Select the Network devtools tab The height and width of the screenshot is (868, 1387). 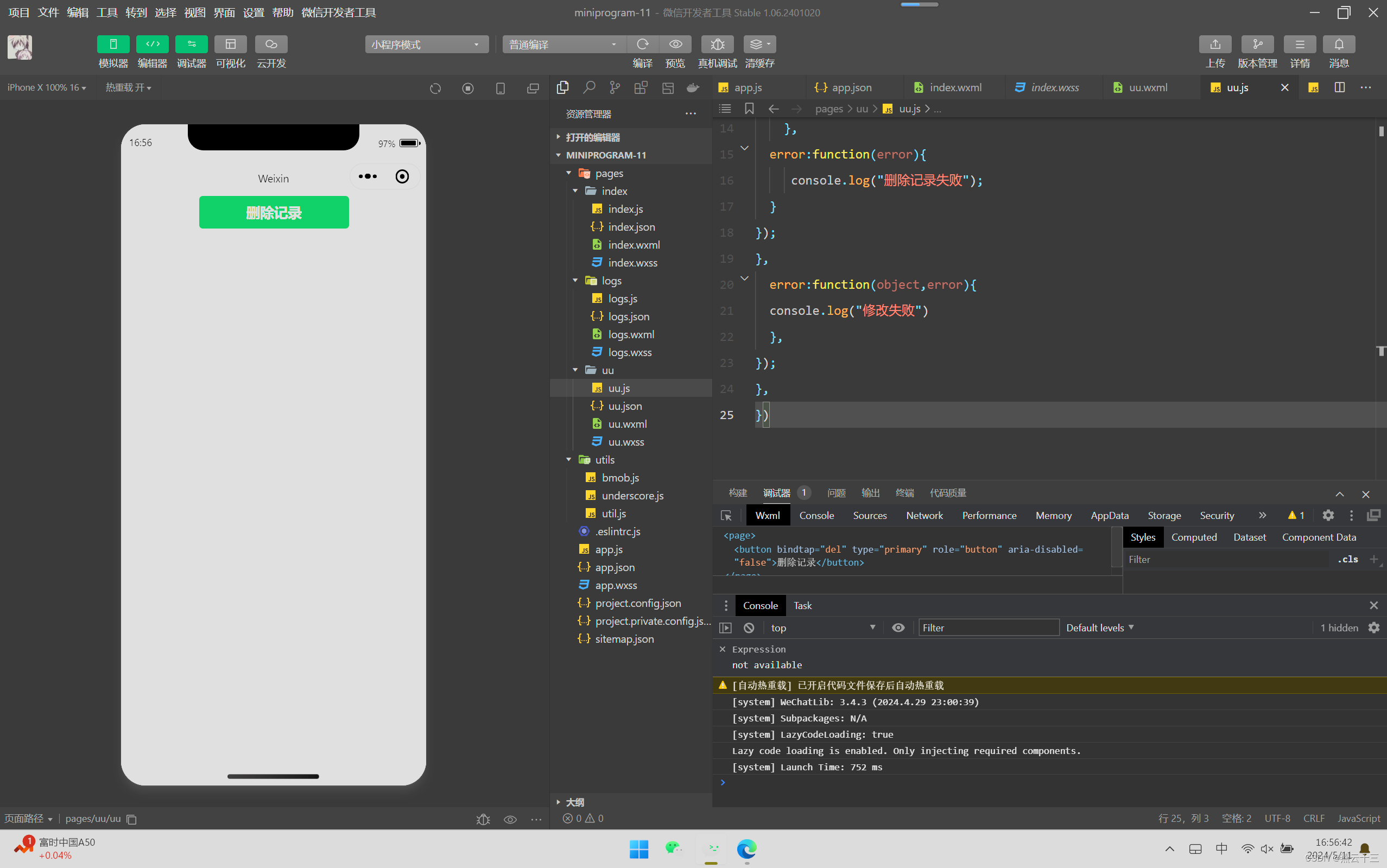coord(924,516)
